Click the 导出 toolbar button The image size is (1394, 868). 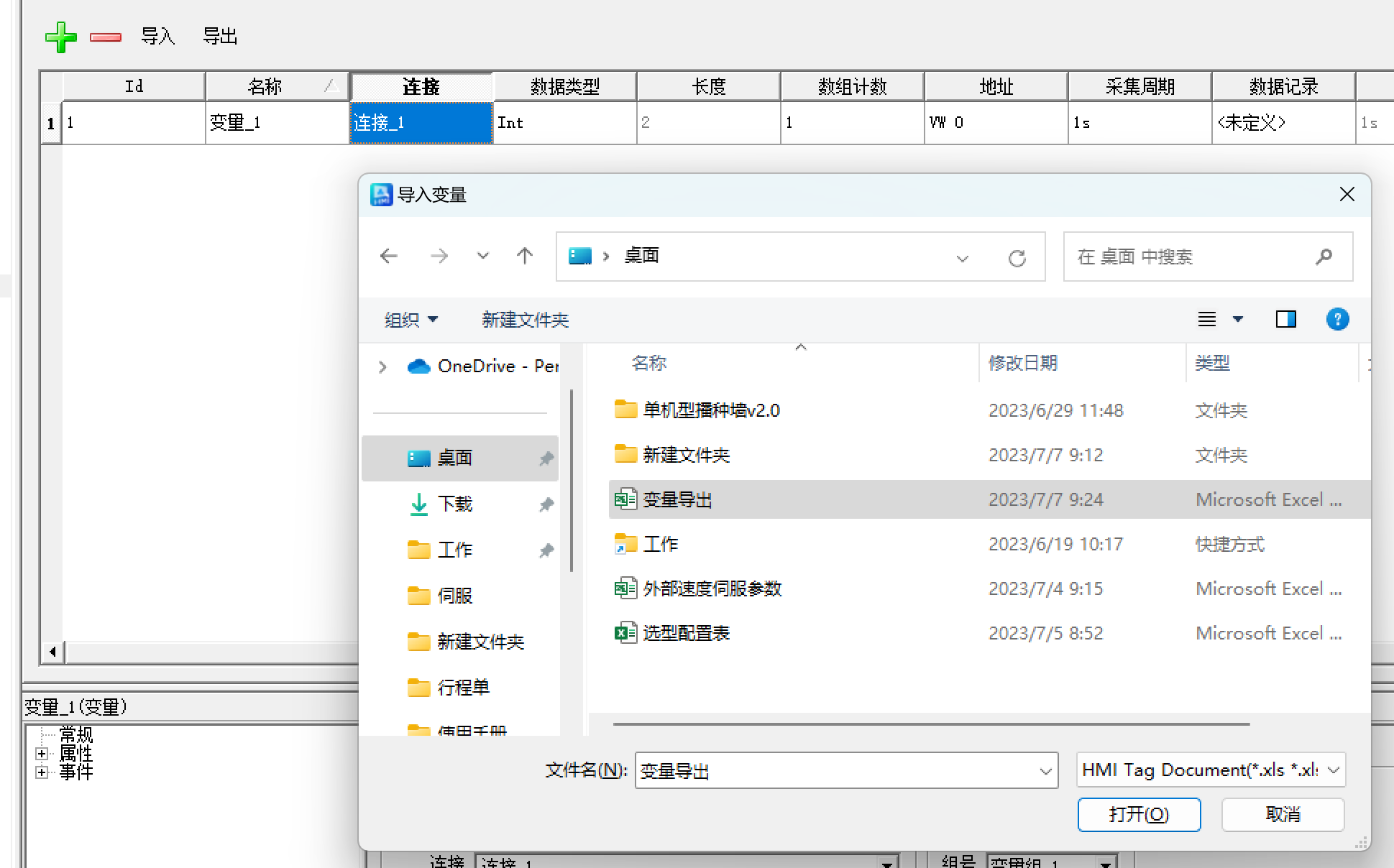pyautogui.click(x=220, y=36)
